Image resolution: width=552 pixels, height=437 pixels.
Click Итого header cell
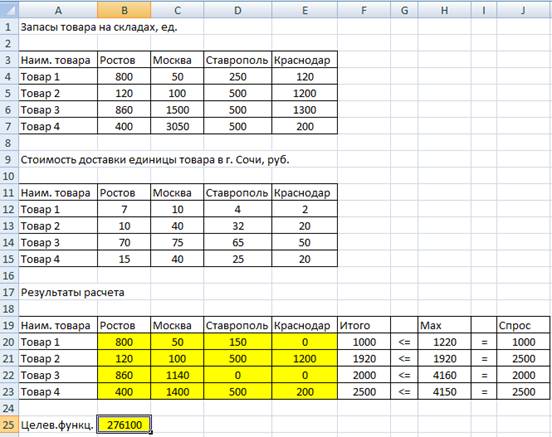pyautogui.click(x=364, y=325)
